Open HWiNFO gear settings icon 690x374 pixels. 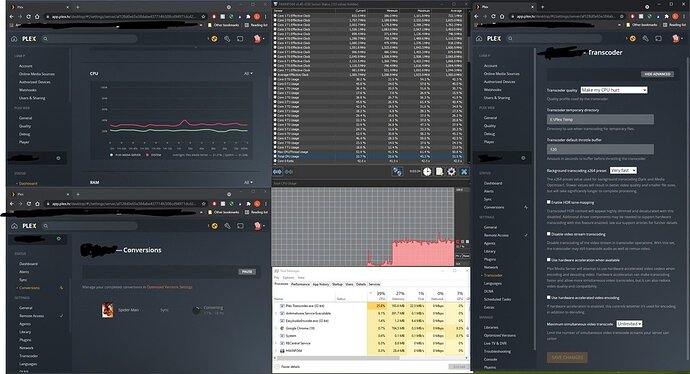(x=451, y=172)
